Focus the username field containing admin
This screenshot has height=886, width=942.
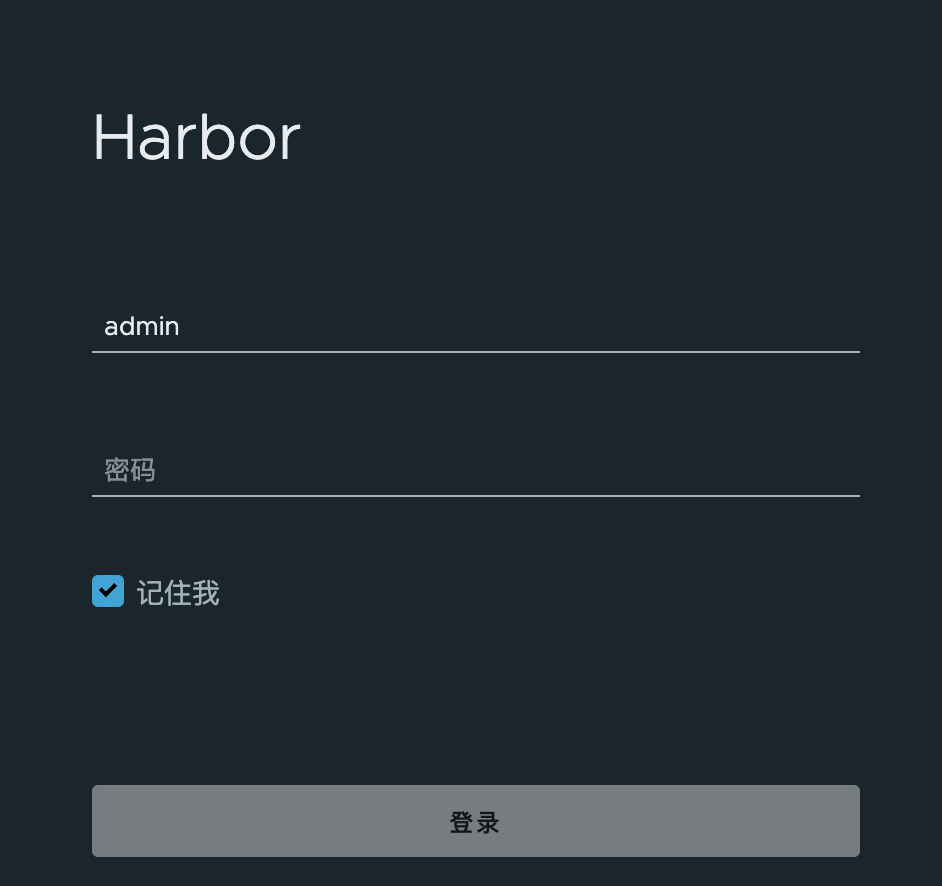pos(476,327)
